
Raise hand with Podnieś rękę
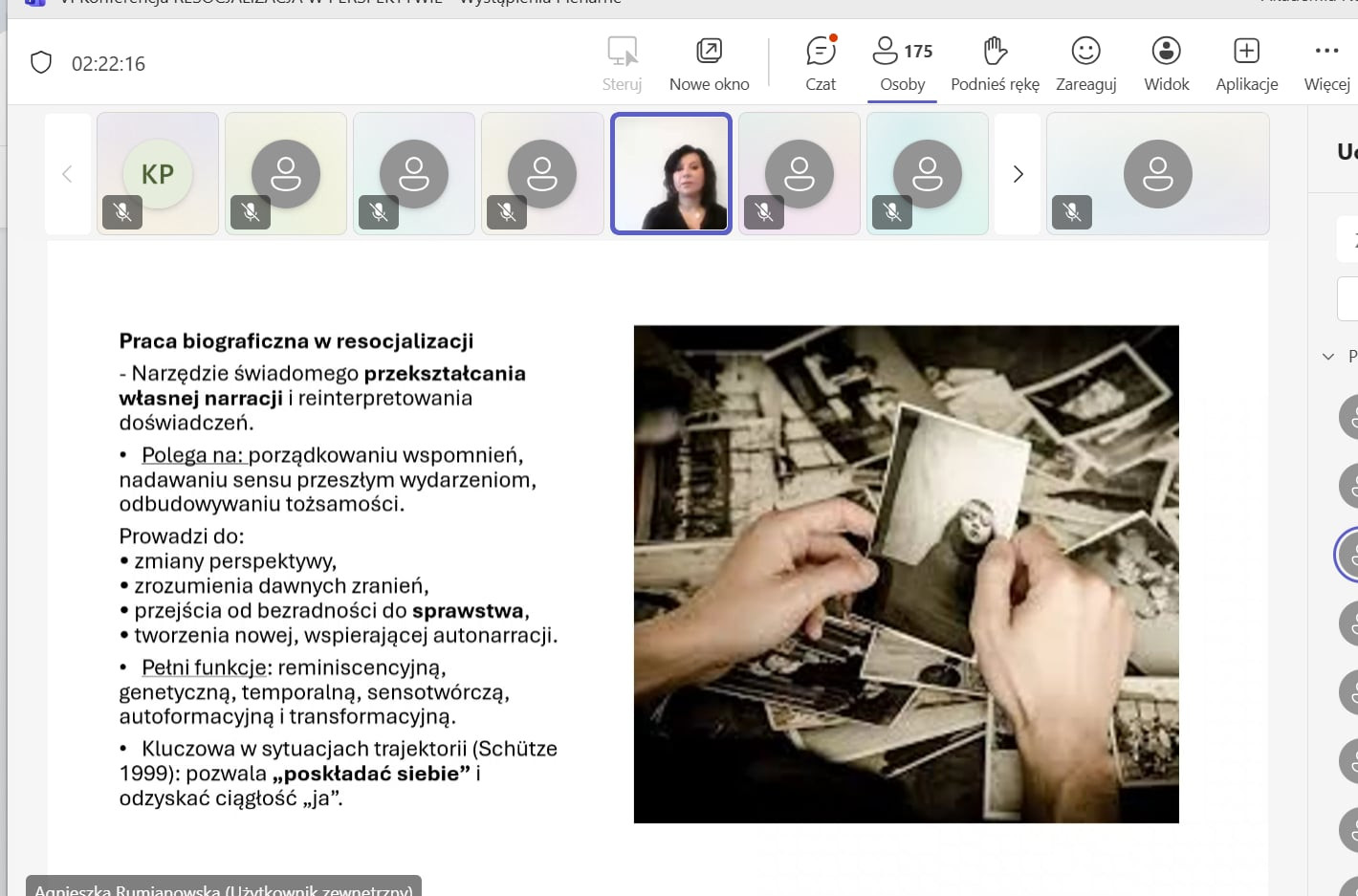coord(995,63)
